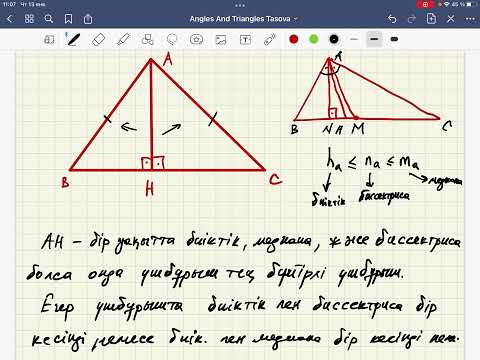
Task: Select the Eraser tool
Action: click(98, 40)
